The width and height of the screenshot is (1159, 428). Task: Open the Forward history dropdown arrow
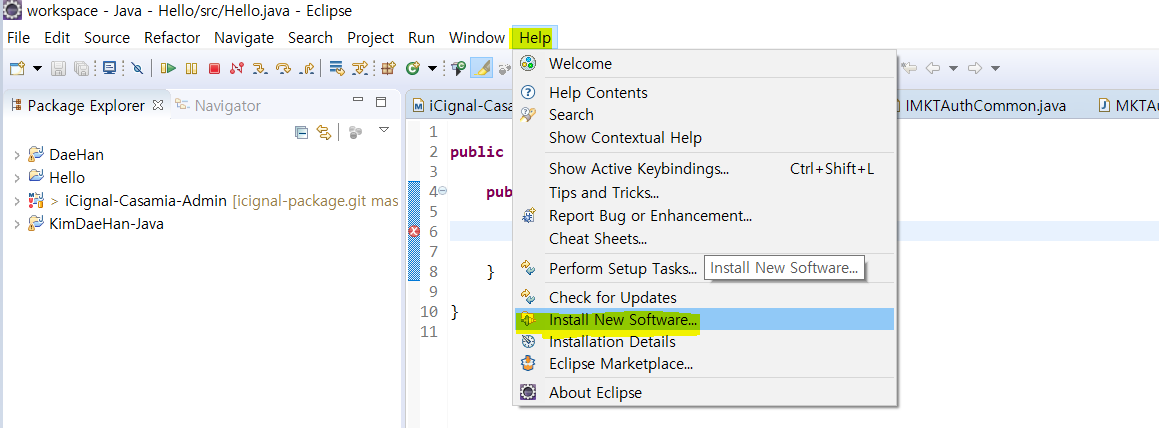coord(996,68)
